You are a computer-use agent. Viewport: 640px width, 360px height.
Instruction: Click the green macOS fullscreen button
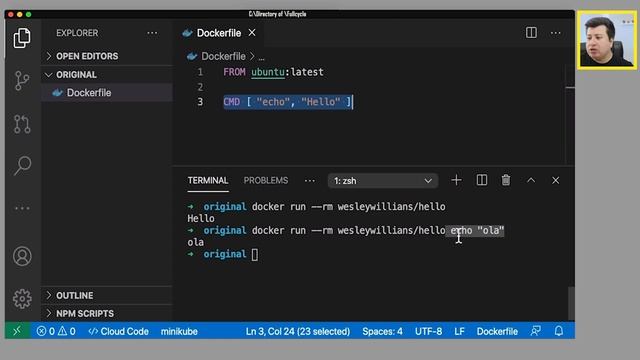29,14
